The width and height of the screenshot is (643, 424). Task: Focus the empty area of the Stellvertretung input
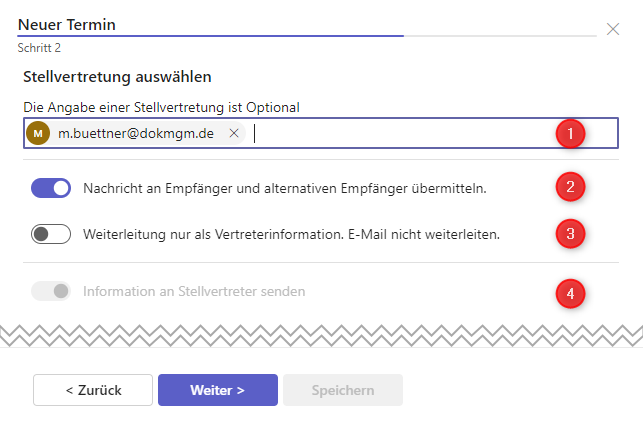(400, 133)
